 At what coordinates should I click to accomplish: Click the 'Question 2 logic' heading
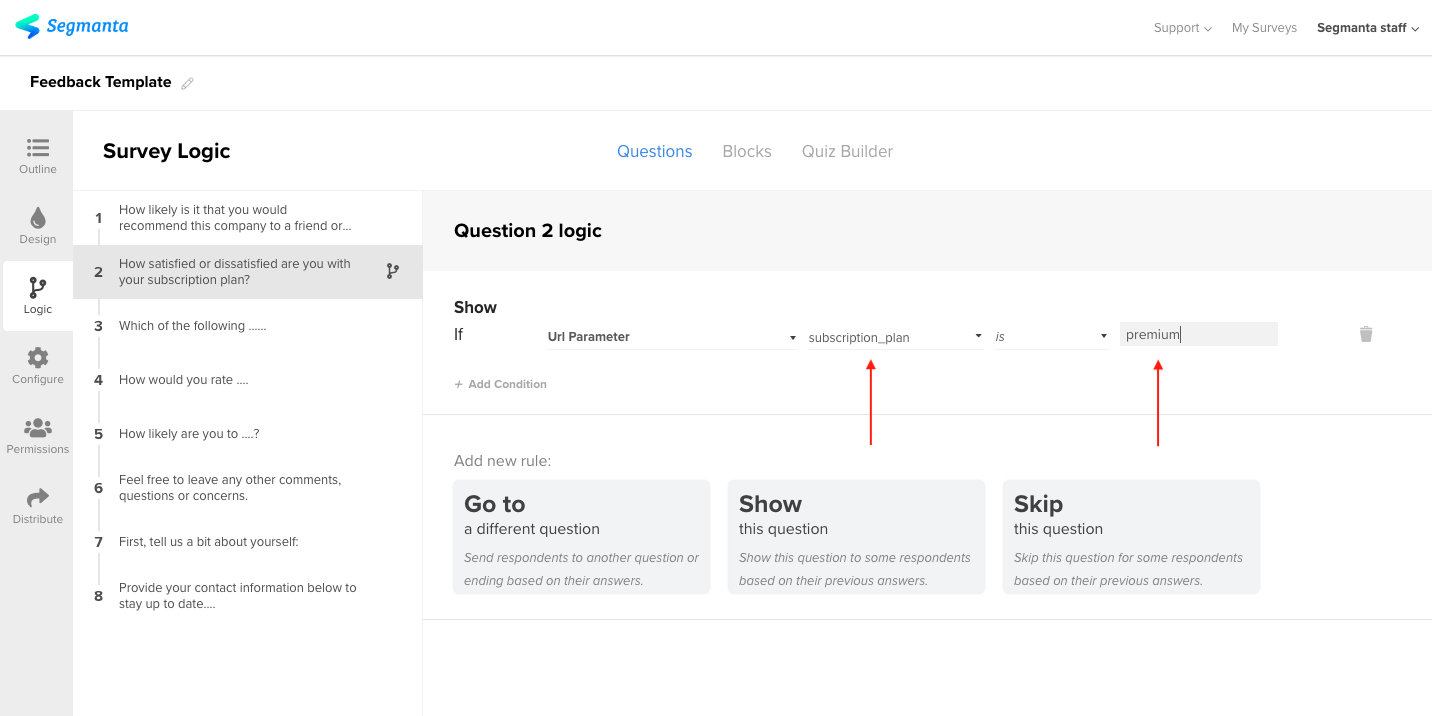[528, 231]
